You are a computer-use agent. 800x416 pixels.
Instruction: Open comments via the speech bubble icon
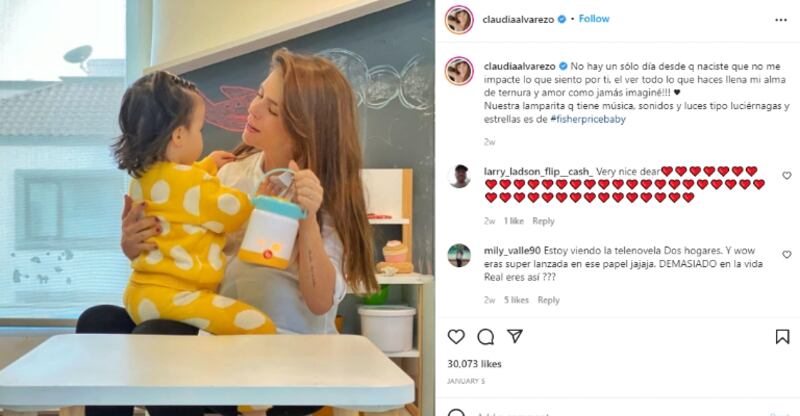(x=486, y=337)
